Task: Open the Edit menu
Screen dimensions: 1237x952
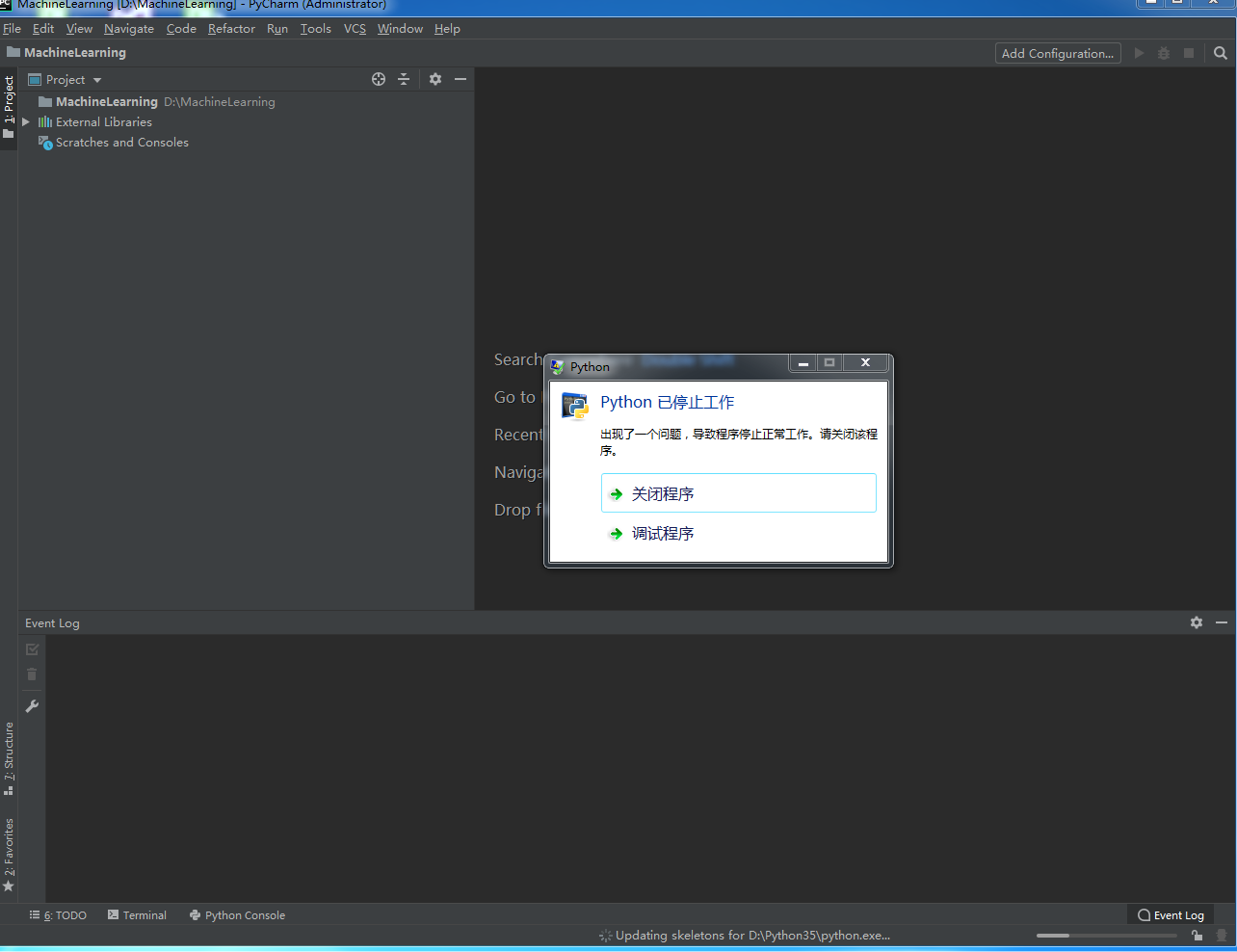Action: tap(43, 29)
